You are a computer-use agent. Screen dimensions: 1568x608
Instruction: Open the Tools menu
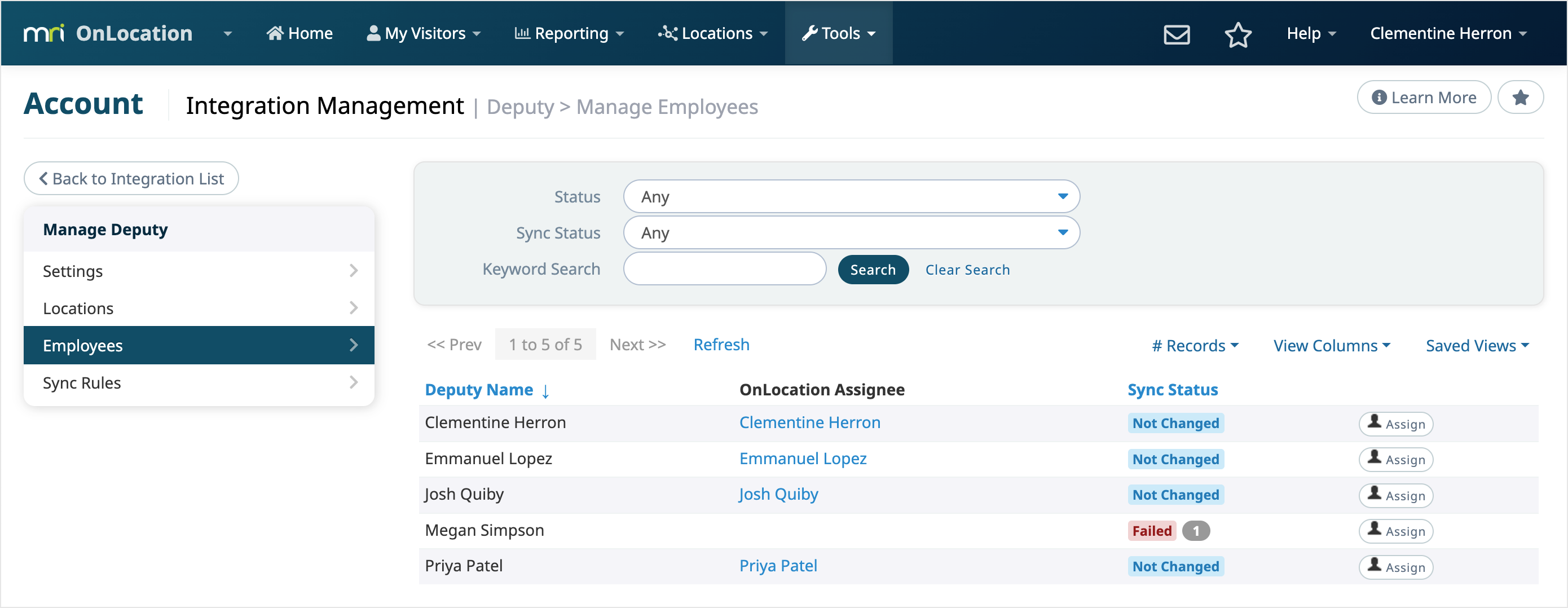[838, 33]
